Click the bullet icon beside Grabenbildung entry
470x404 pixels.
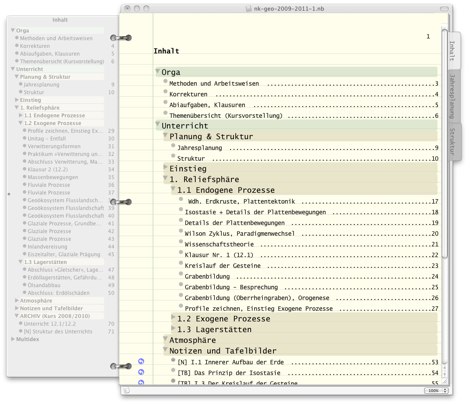[x=181, y=274]
